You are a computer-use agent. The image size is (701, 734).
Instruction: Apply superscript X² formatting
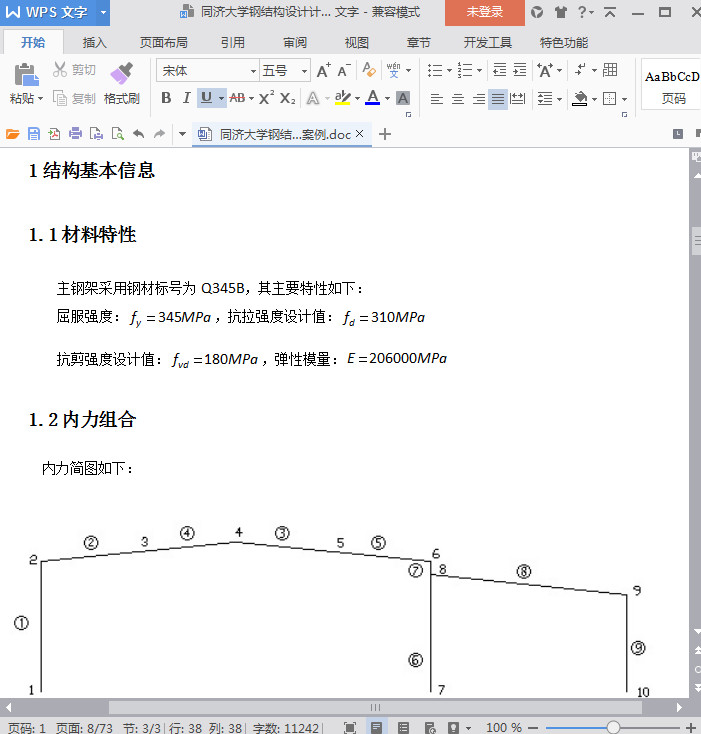tap(266, 98)
